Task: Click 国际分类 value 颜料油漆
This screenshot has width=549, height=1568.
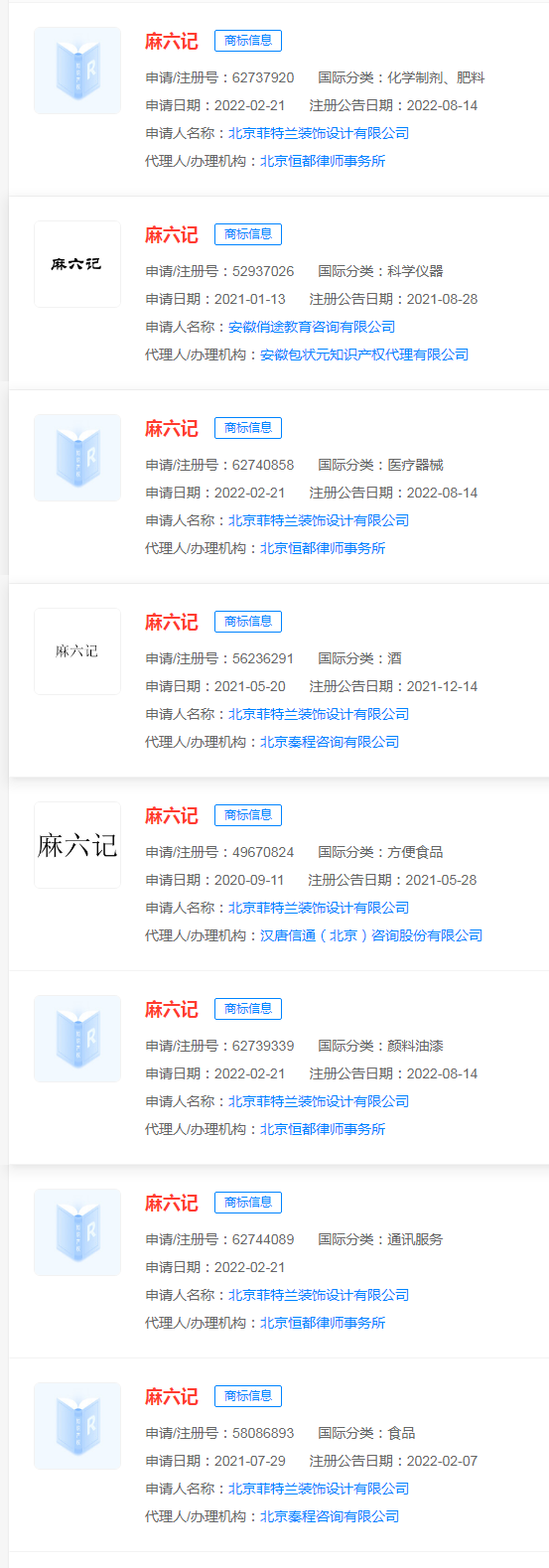Action: (415, 1046)
